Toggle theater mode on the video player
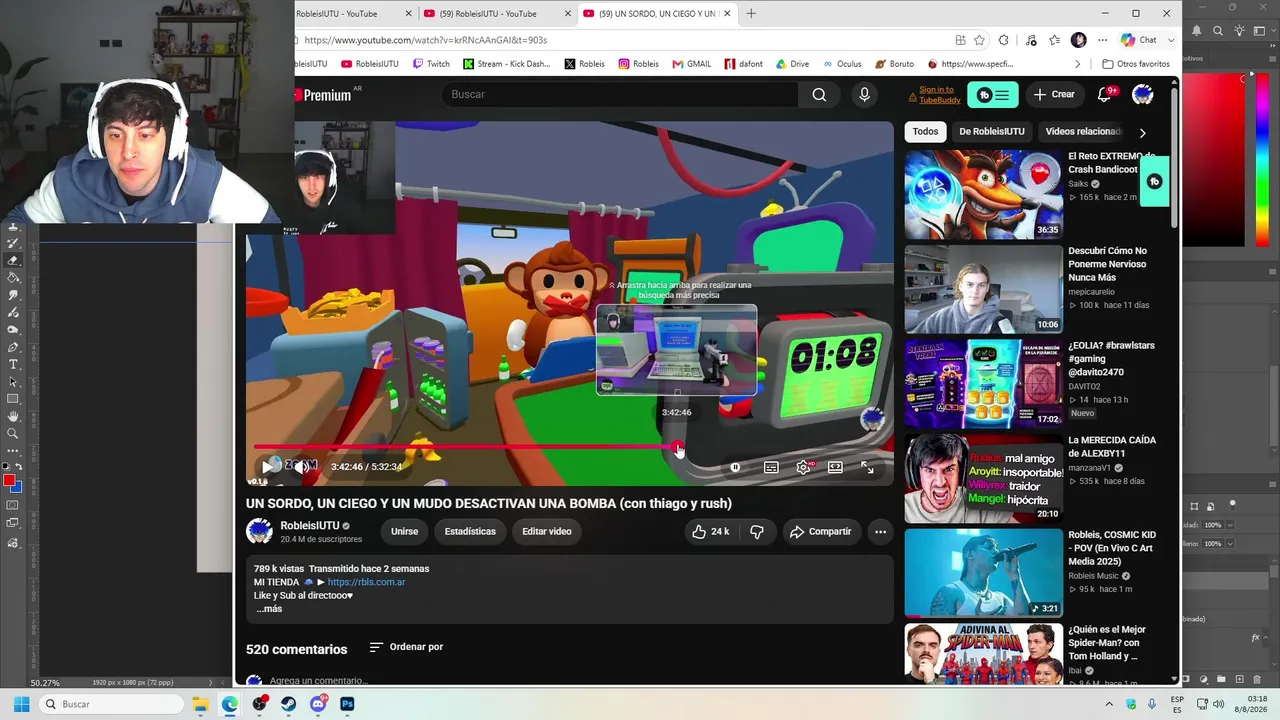This screenshot has width=1280, height=720. 835,467
